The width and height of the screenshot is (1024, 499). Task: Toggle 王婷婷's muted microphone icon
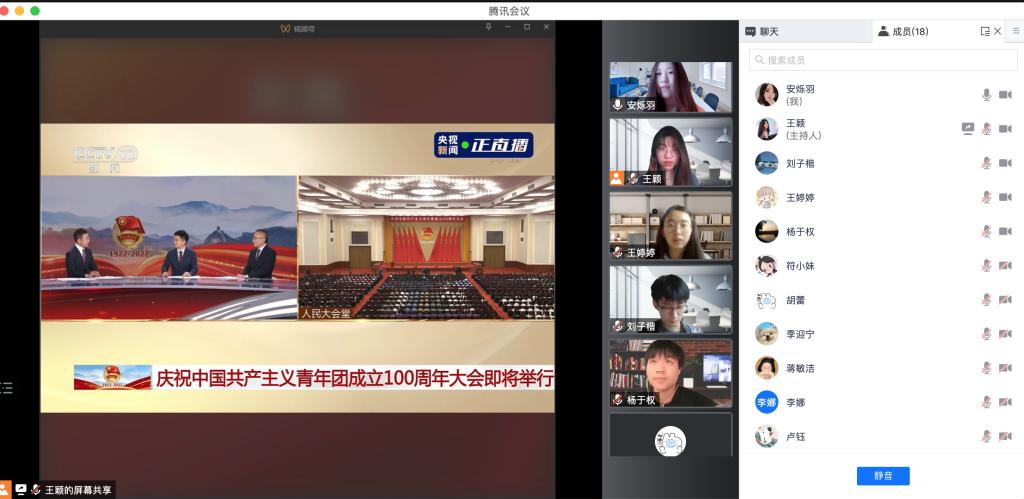[x=986, y=197]
